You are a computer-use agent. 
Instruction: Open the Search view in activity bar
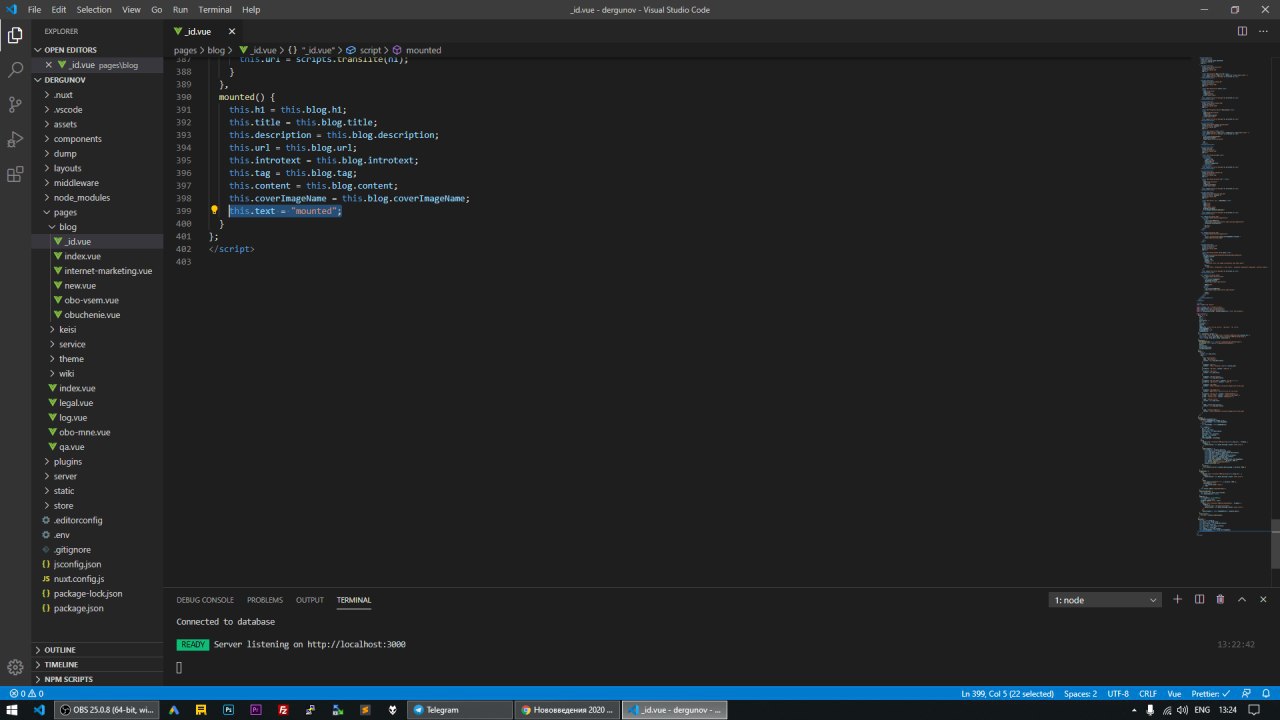coord(15,70)
